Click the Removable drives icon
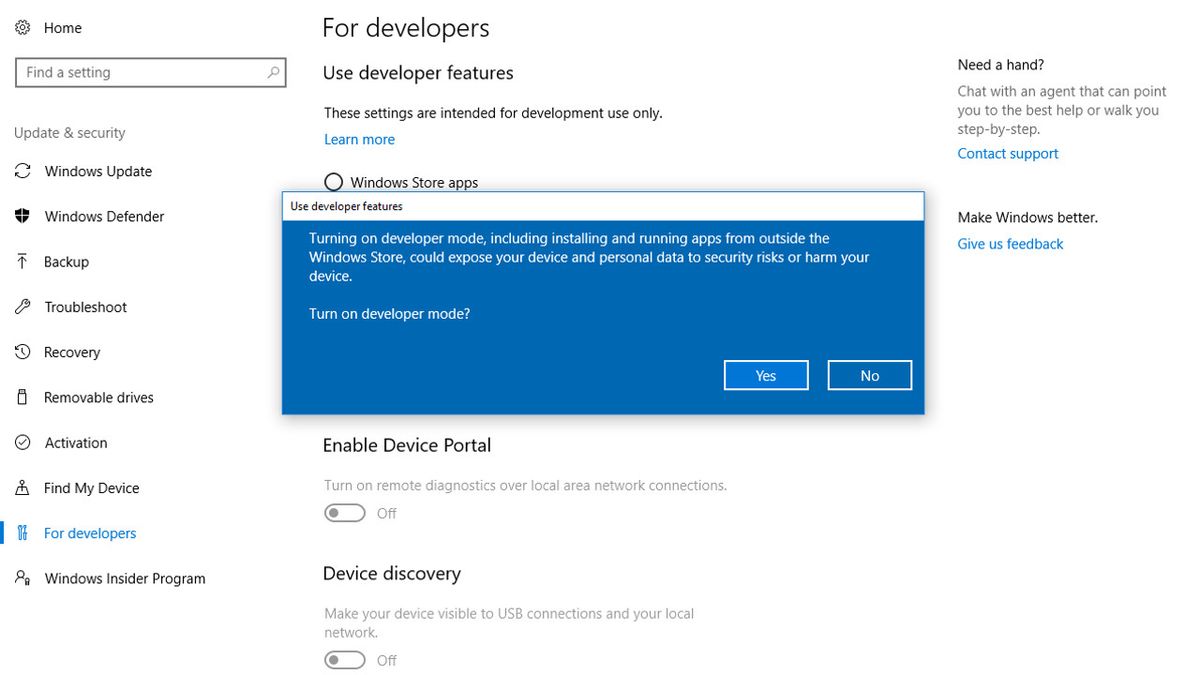The height and width of the screenshot is (675, 1200). pos(22,397)
